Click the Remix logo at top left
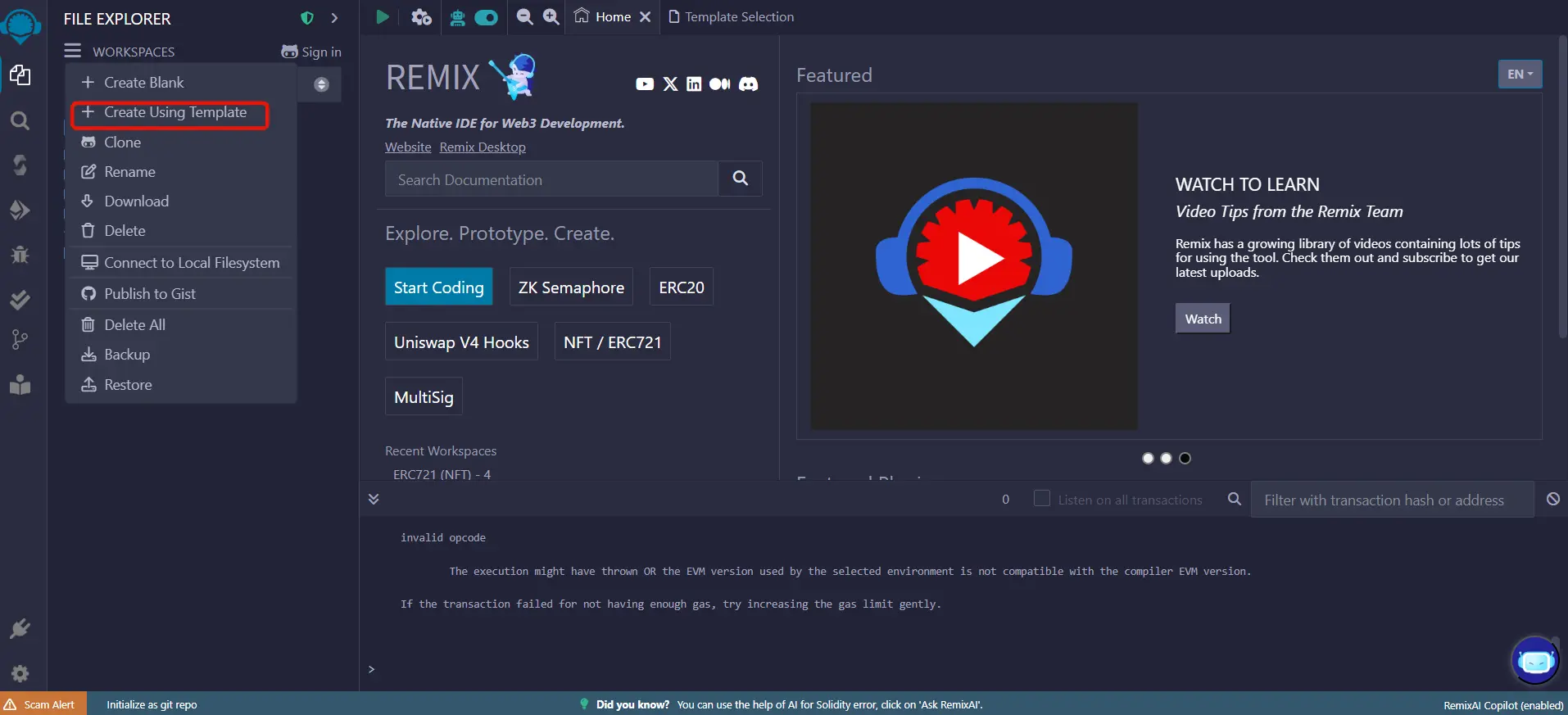 (20, 25)
